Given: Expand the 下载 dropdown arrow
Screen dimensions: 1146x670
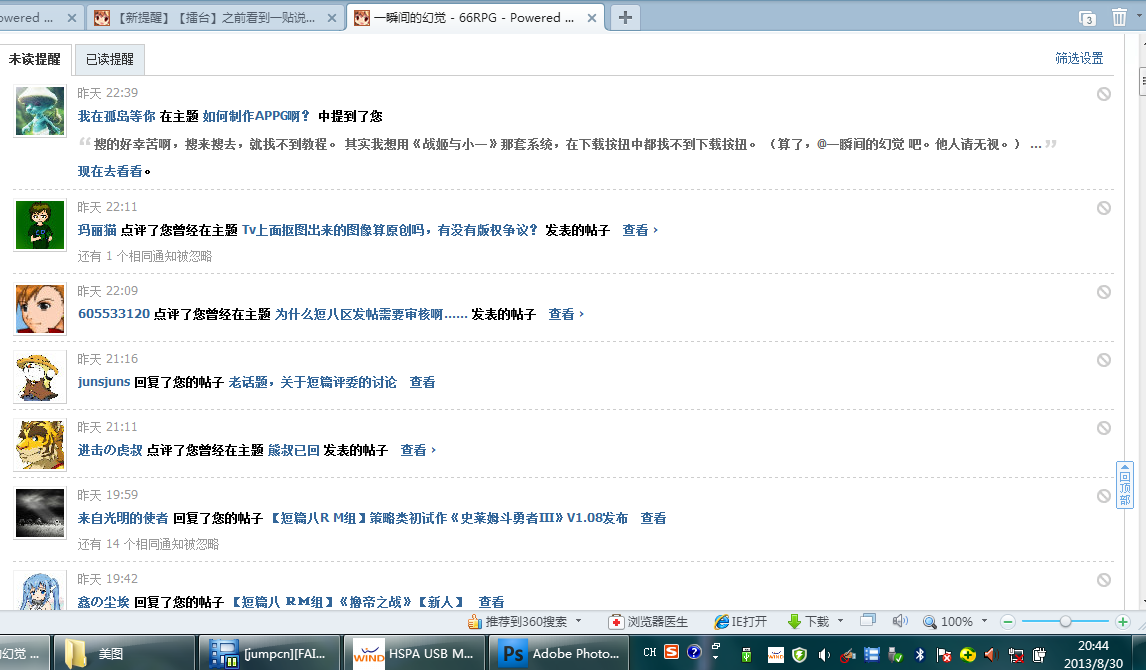Looking at the screenshot, I should click(x=840, y=622).
